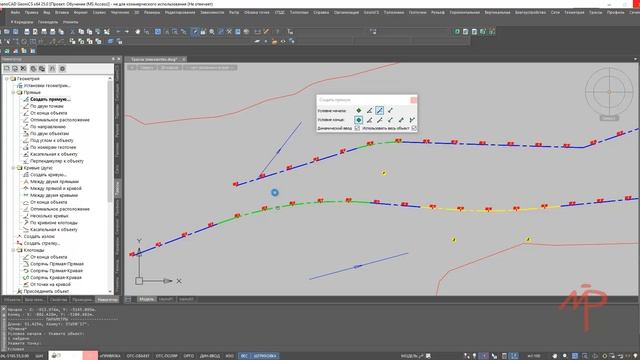Select green diamond icon in start condition row

(x=358, y=110)
